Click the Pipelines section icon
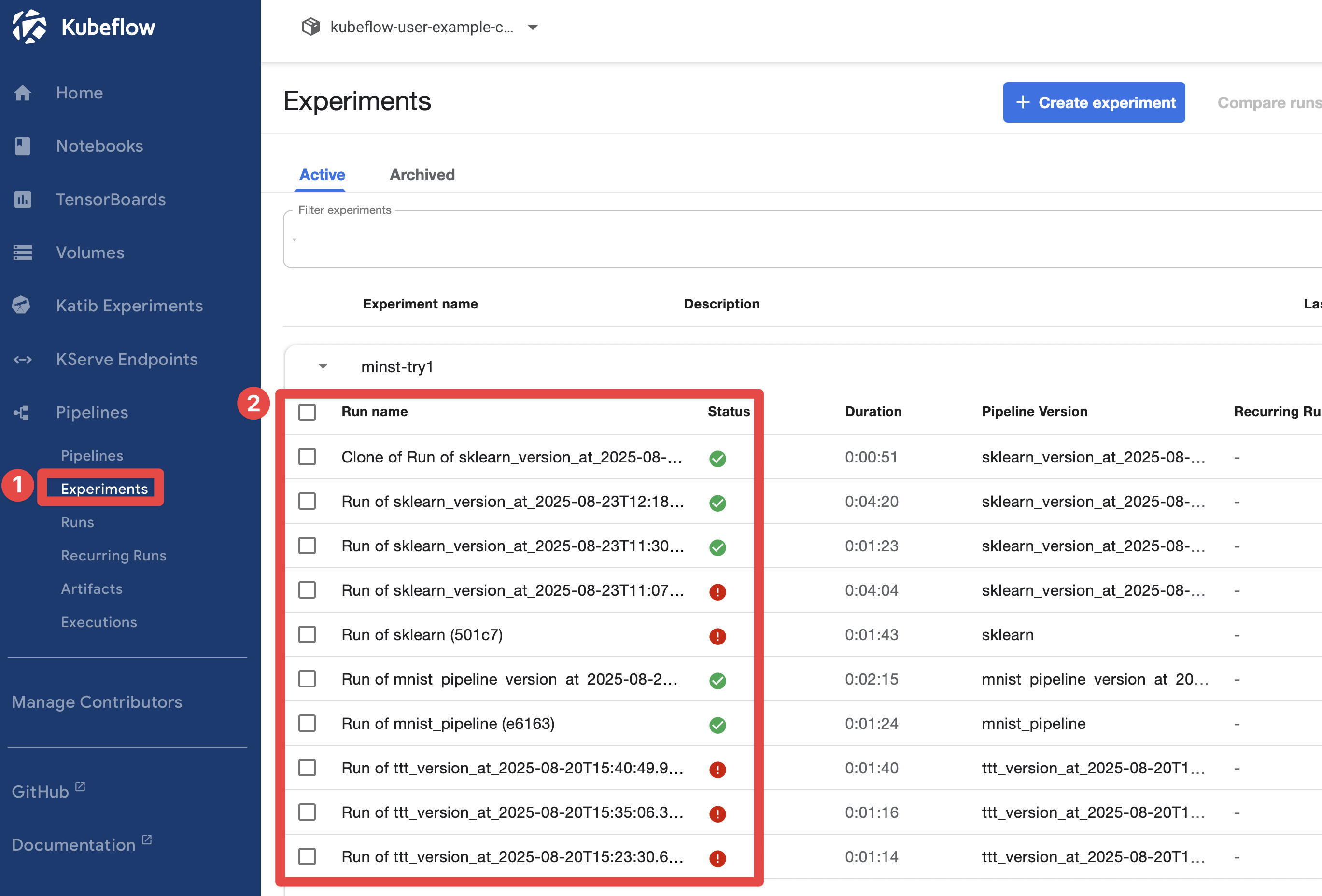 (22, 412)
